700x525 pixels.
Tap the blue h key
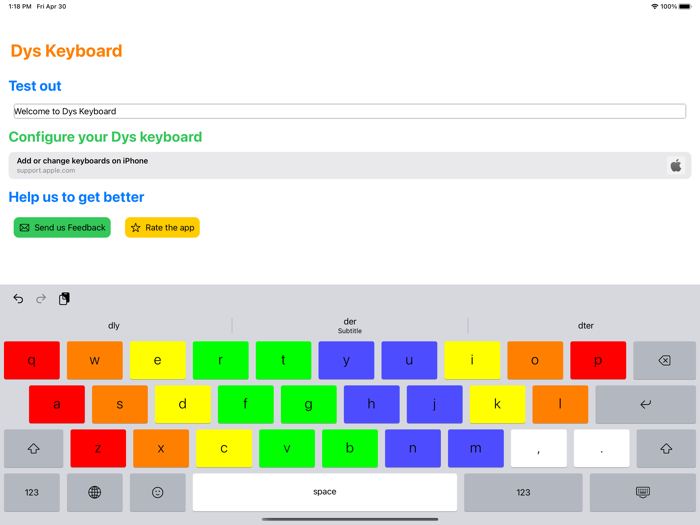(371, 404)
